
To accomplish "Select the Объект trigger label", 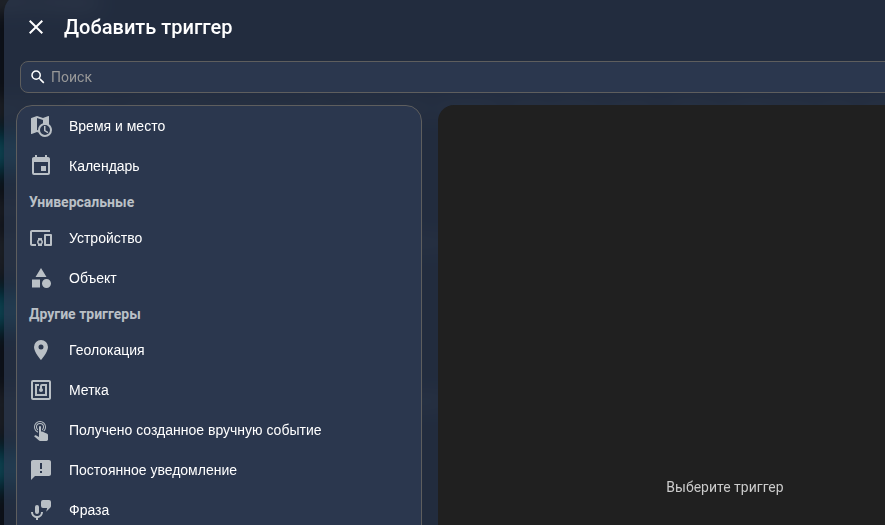I will point(93,278).
